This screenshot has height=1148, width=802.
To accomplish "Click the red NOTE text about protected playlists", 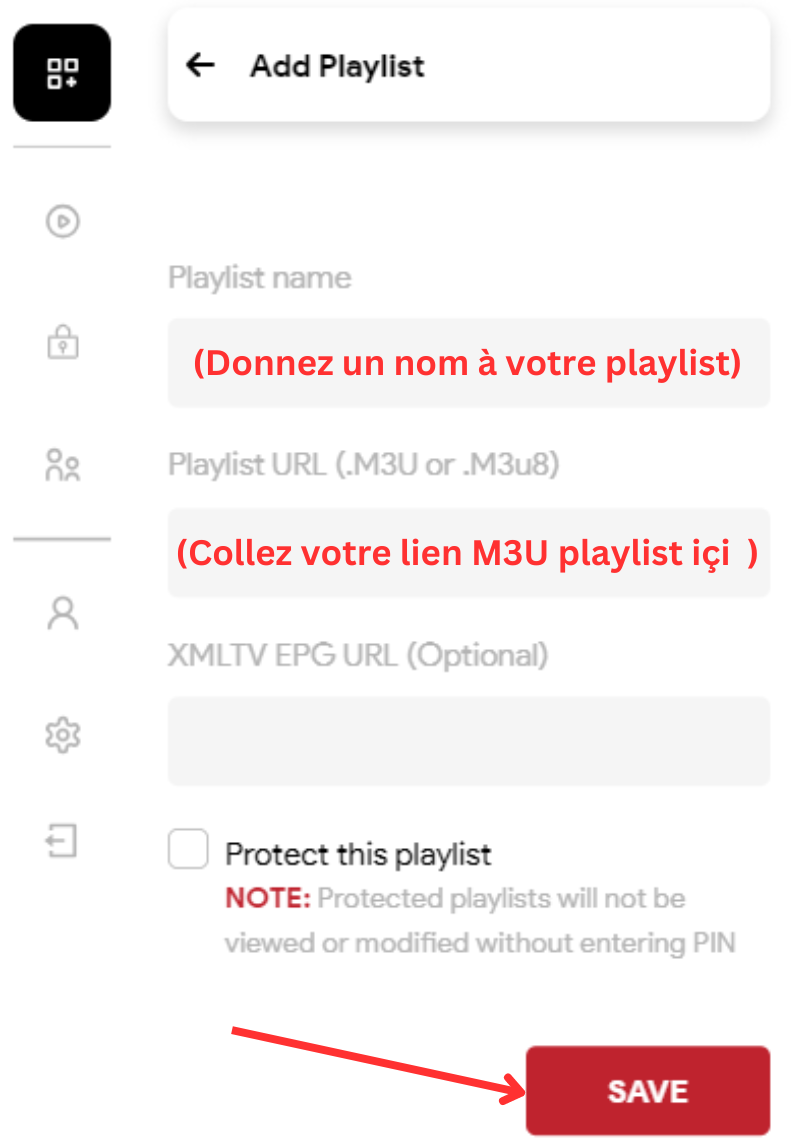I will (x=268, y=898).
